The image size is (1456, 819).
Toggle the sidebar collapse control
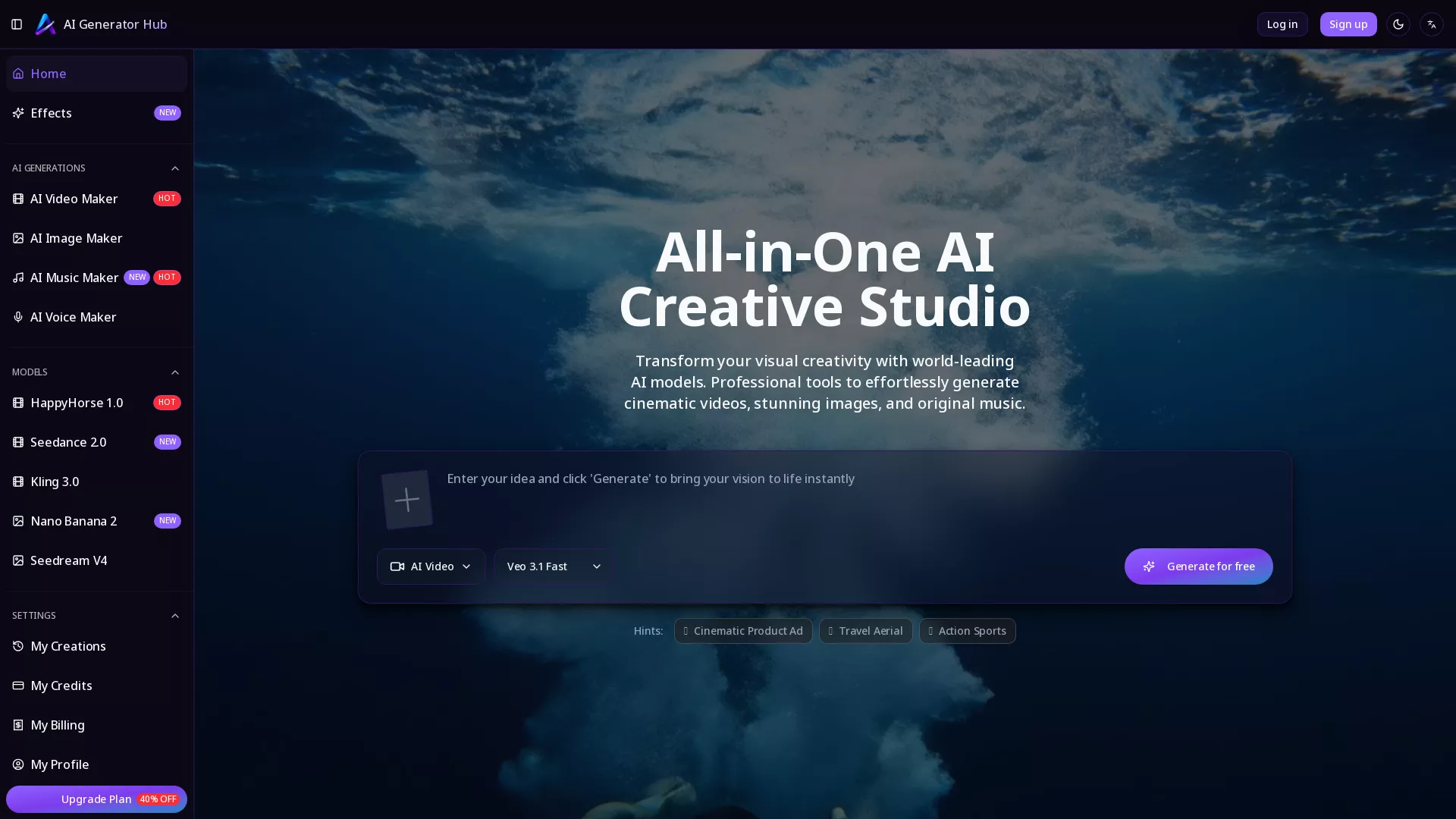16,24
